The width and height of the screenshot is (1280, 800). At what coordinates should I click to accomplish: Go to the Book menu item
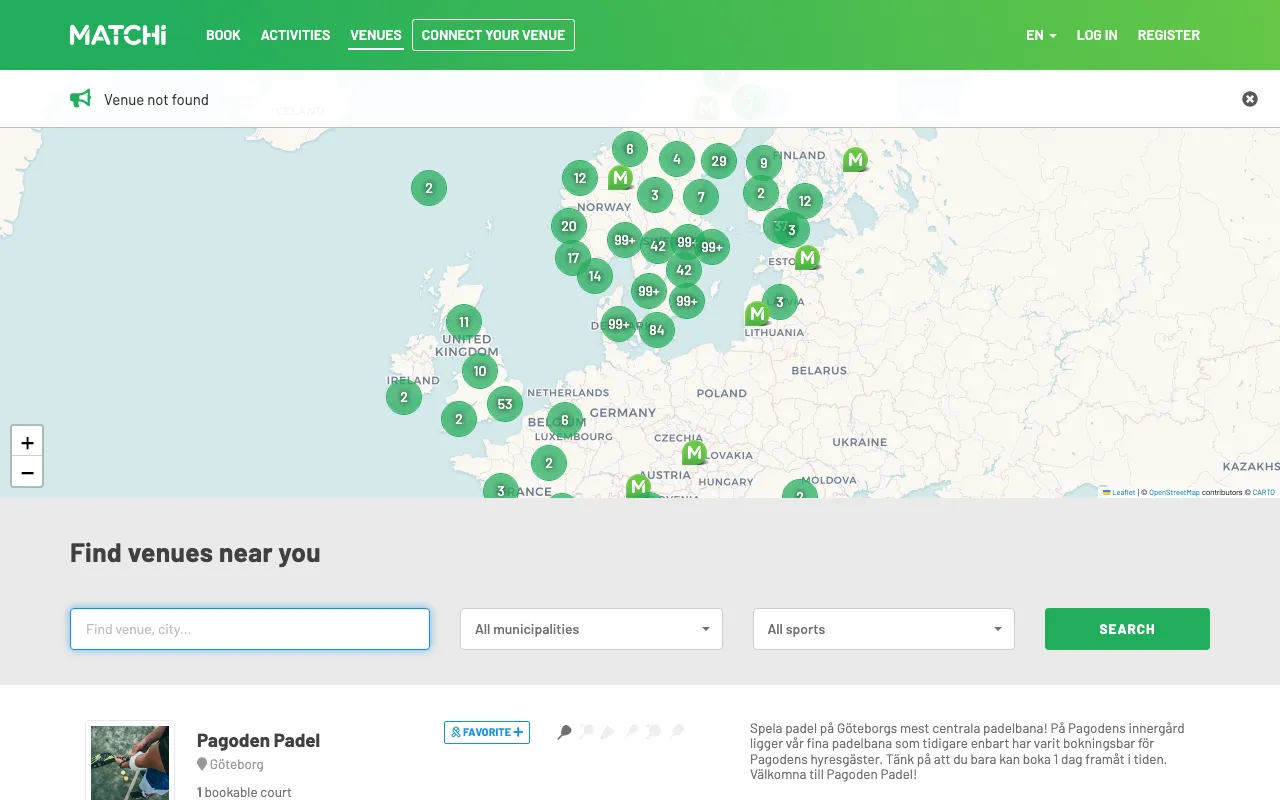pyautogui.click(x=223, y=35)
